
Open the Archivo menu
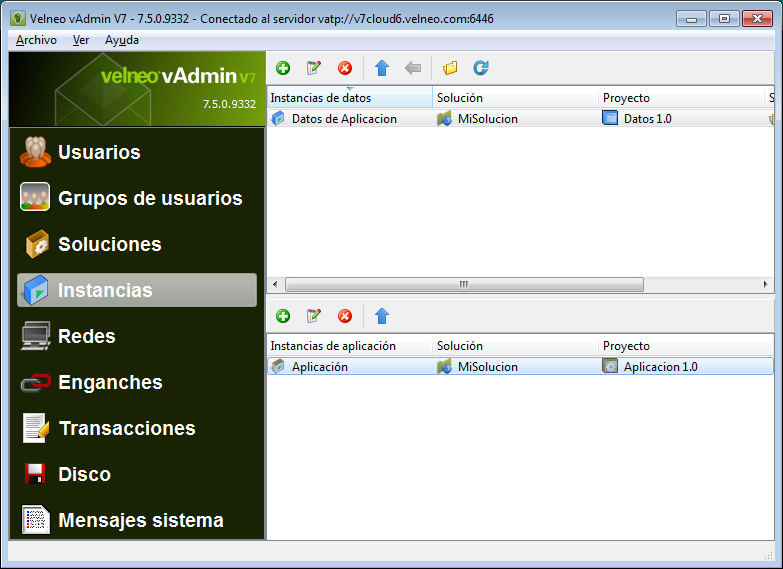pyautogui.click(x=36, y=40)
